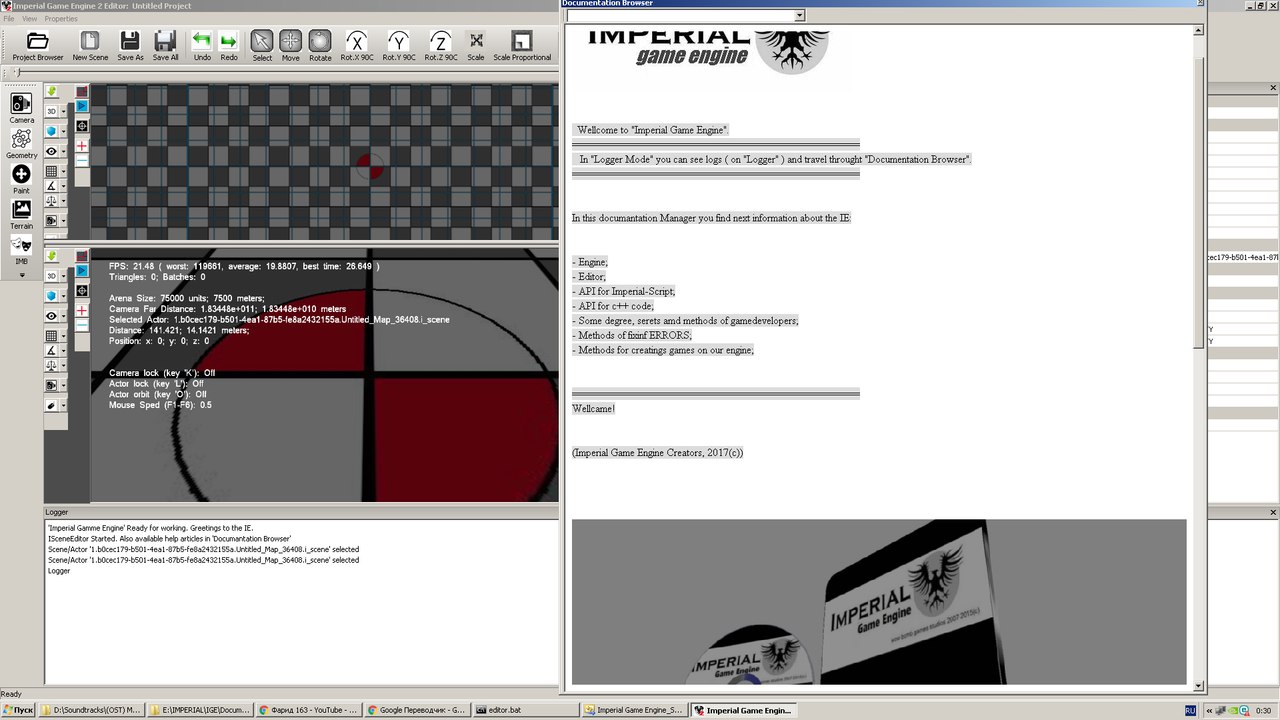
Task: Click blue play button in bottom viewport
Action: pos(82,271)
